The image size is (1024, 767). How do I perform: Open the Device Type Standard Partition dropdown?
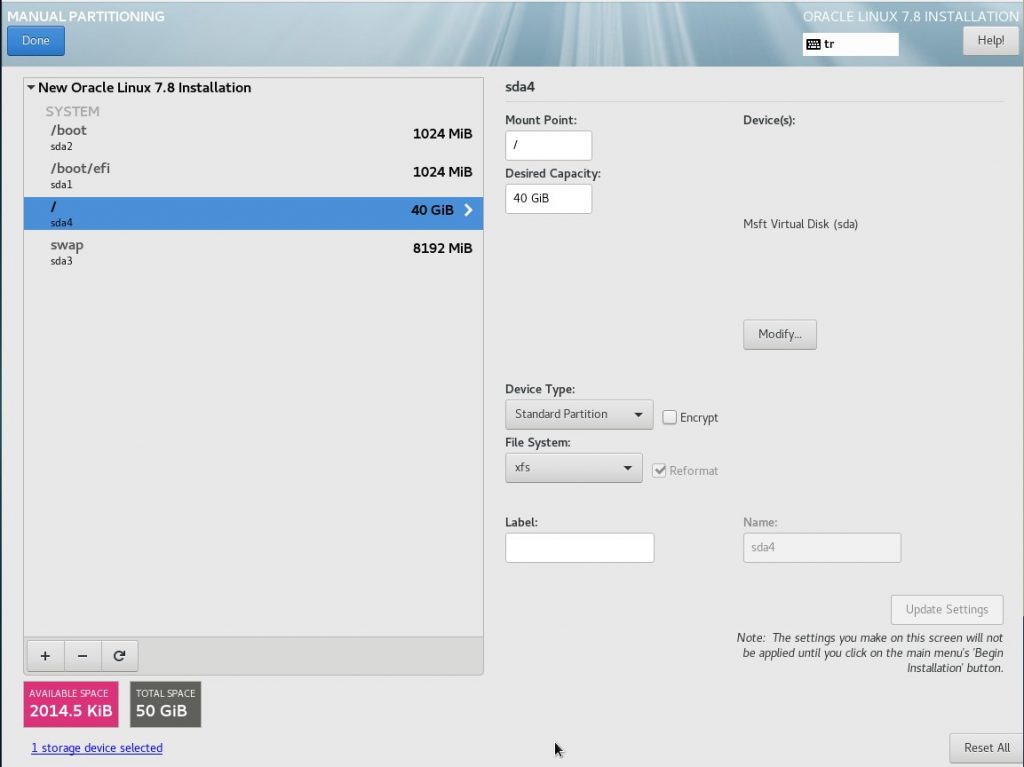579,414
